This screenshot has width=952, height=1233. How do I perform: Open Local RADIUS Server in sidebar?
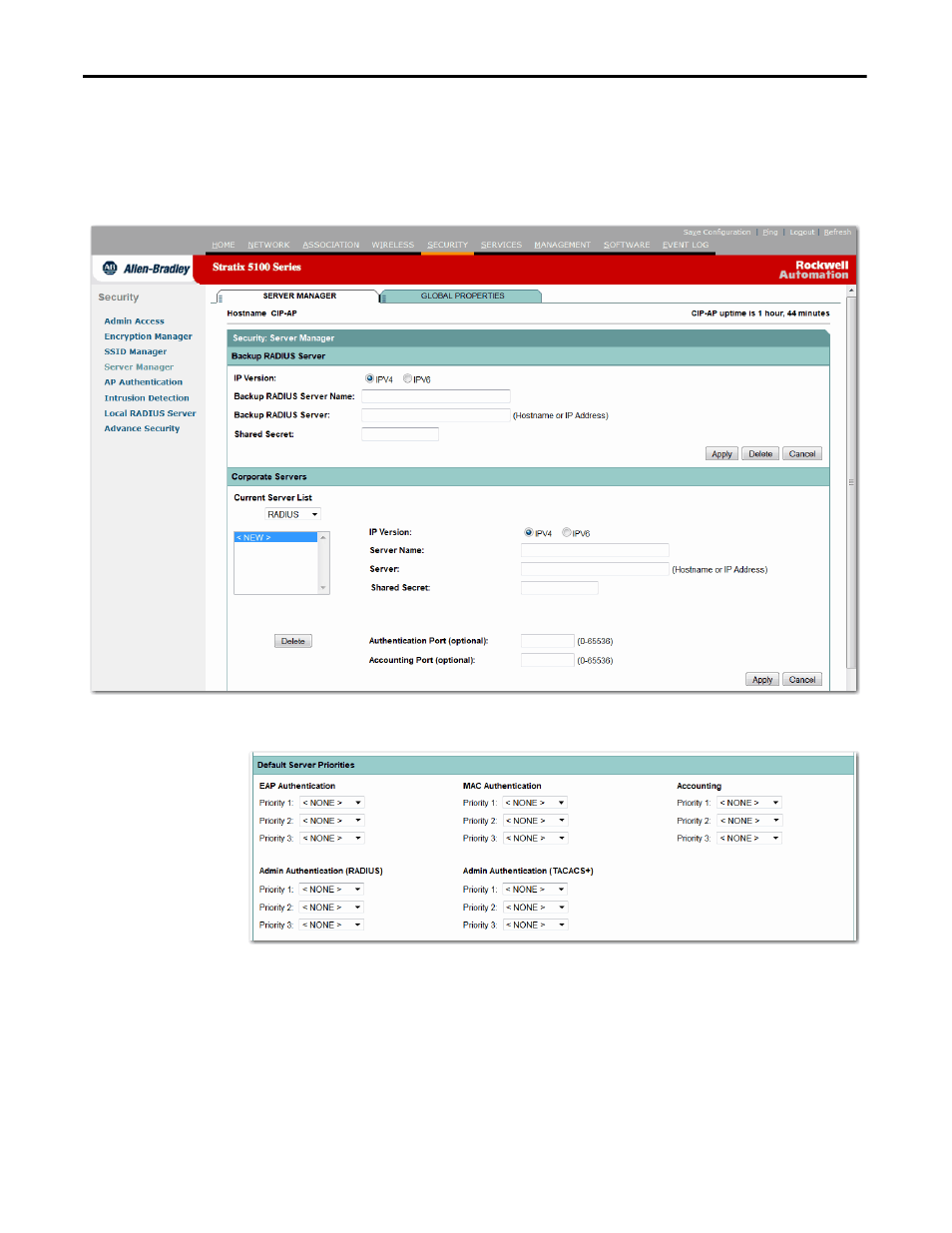[x=150, y=413]
